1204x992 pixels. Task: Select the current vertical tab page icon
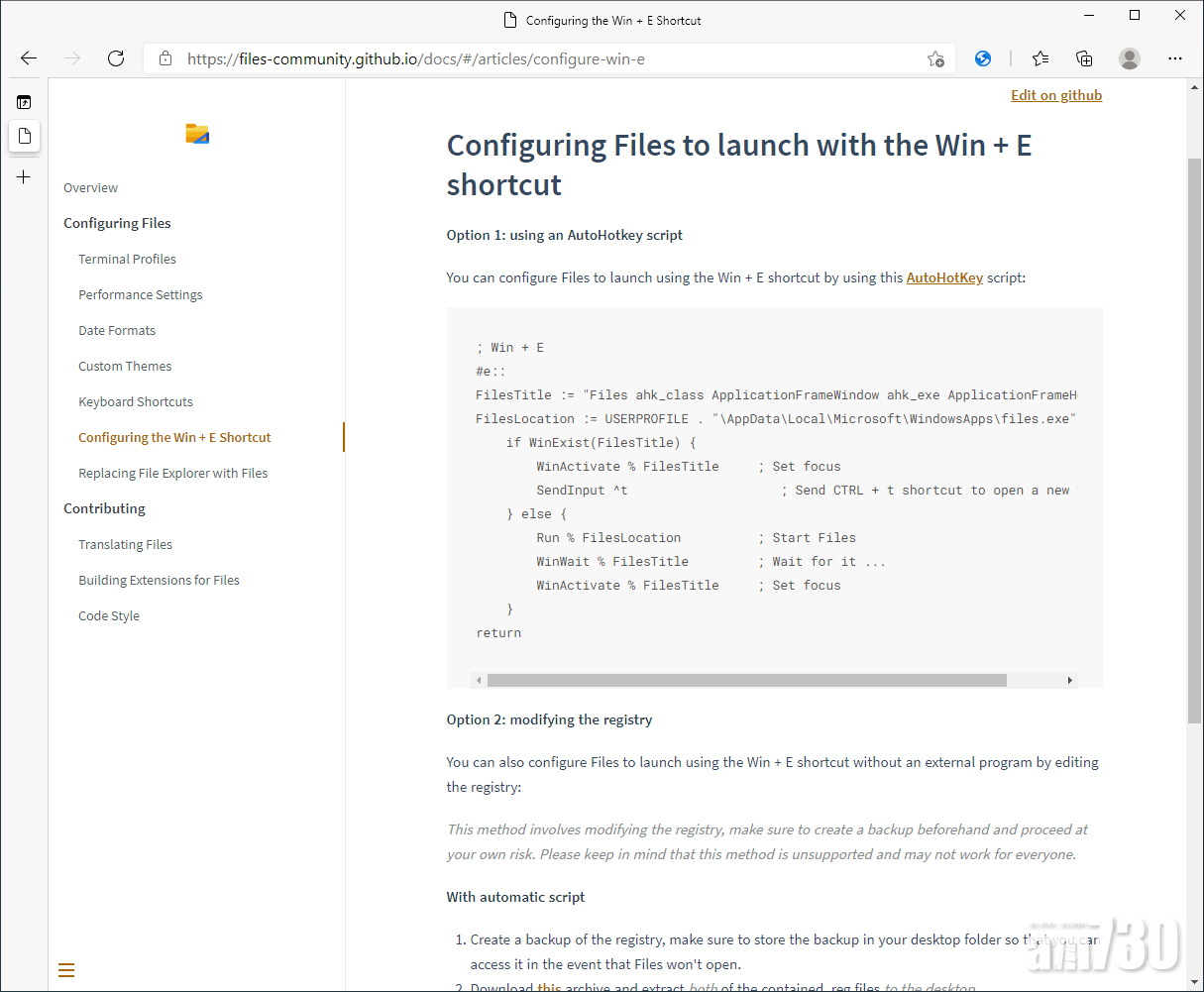pyautogui.click(x=25, y=136)
